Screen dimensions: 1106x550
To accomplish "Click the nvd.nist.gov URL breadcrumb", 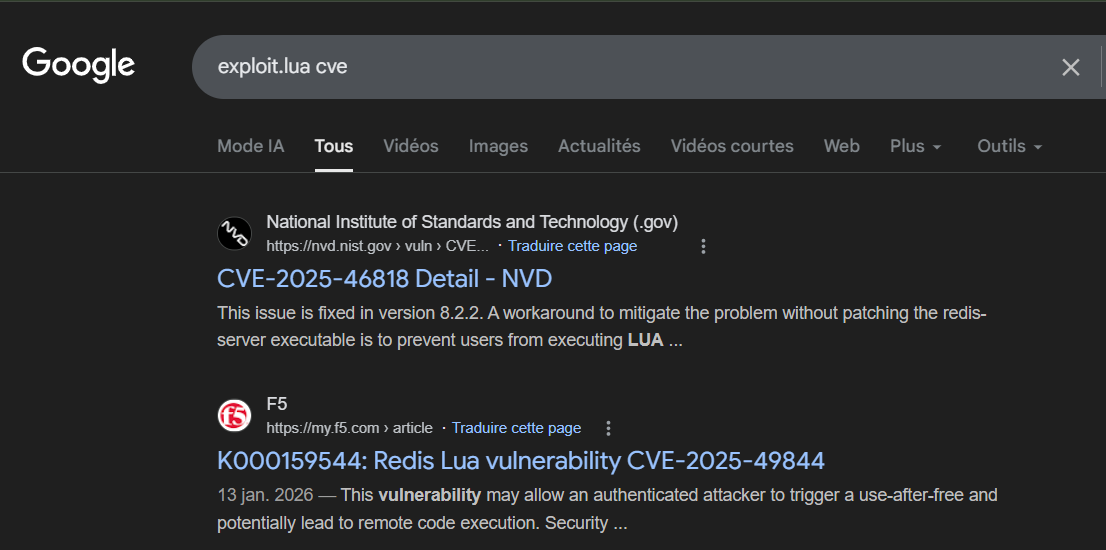I will 377,246.
